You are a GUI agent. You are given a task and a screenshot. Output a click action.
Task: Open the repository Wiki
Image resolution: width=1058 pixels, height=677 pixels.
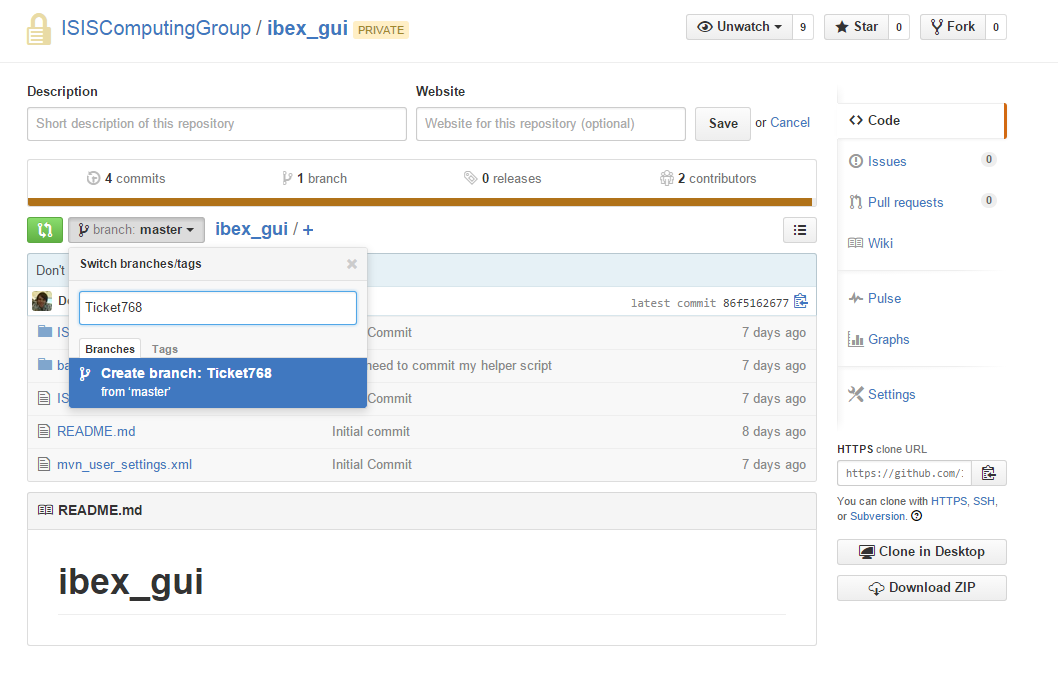coord(880,243)
